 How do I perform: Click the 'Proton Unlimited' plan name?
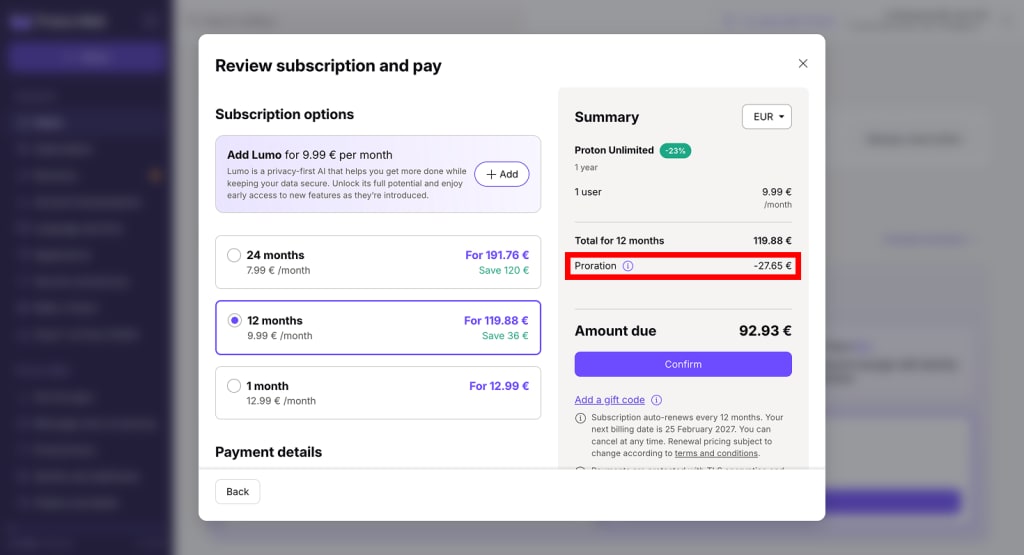[614, 150]
